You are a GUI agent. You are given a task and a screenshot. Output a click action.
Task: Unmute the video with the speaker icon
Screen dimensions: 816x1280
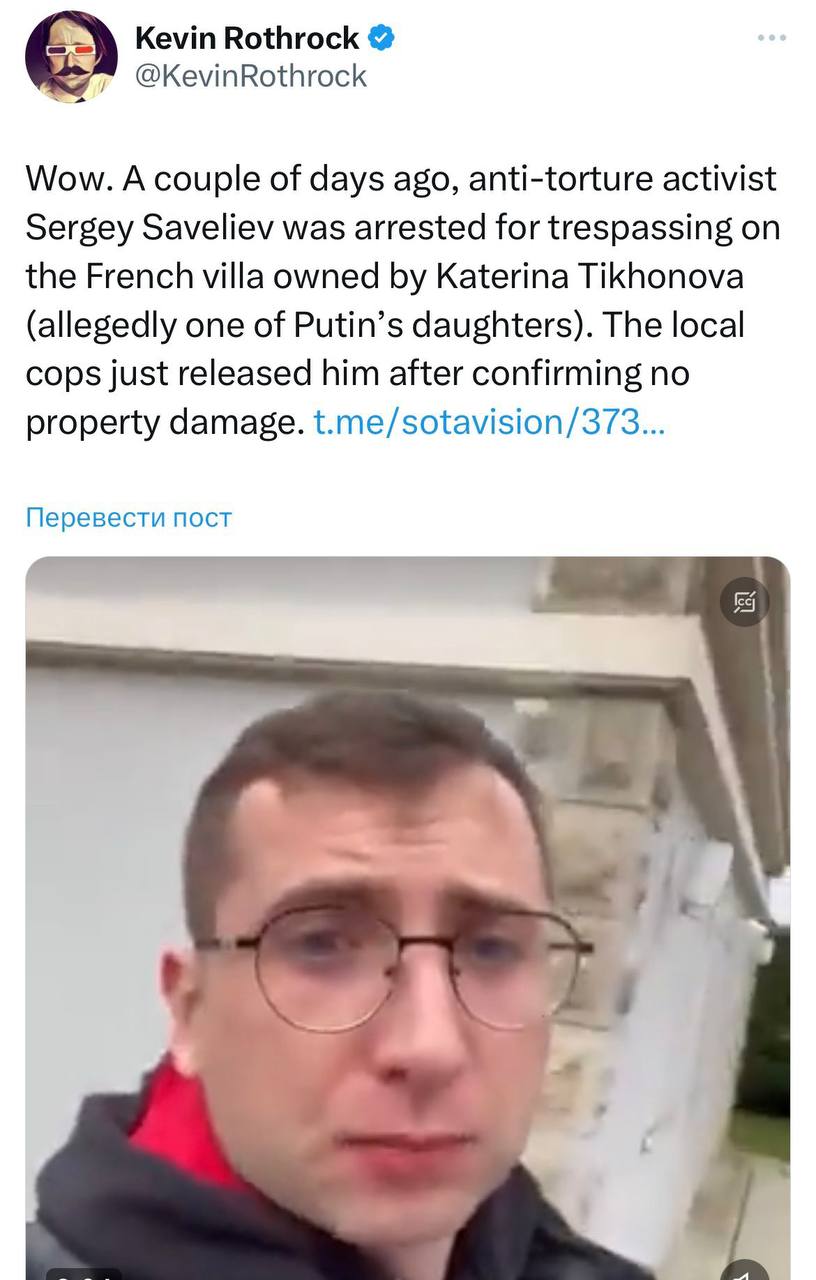745,1269
